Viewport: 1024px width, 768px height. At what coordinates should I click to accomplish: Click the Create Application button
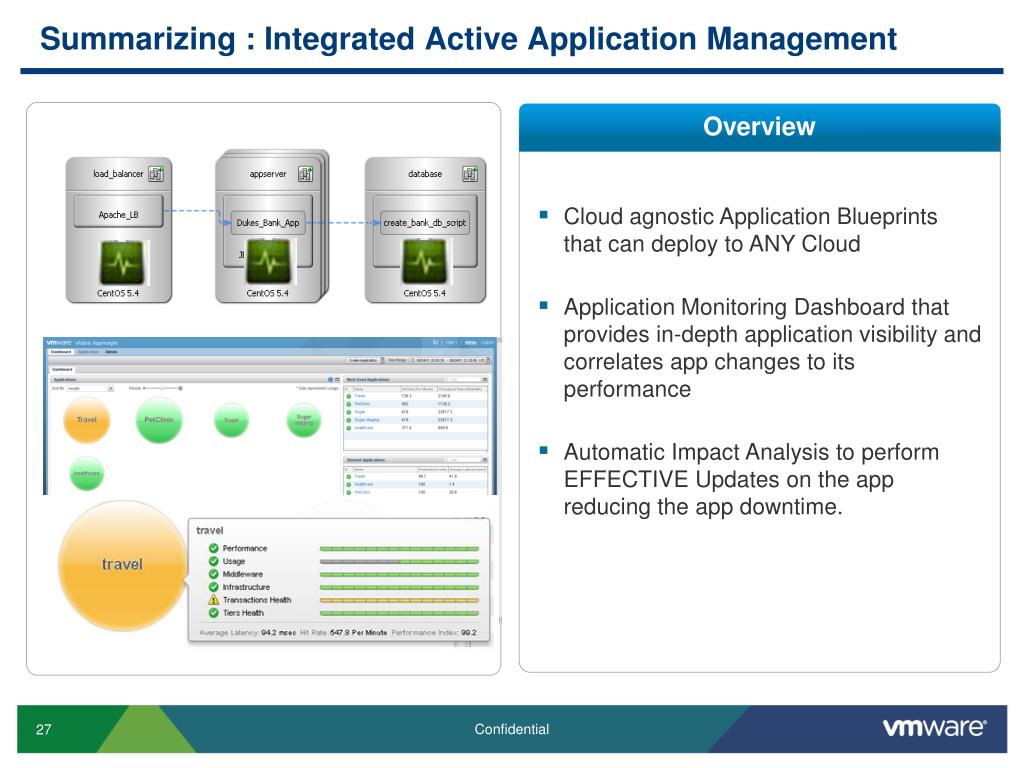362,360
